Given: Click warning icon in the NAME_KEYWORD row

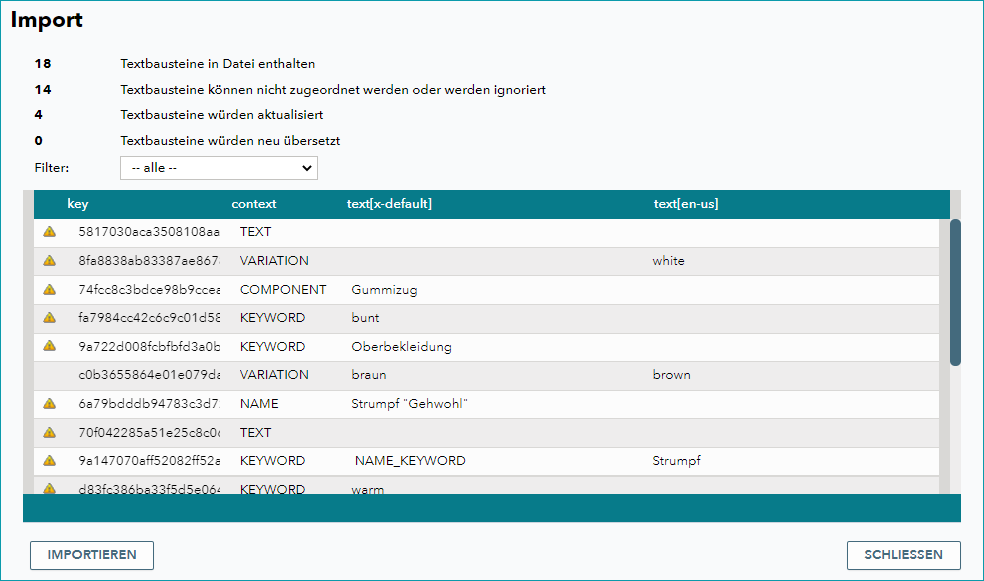Looking at the screenshot, I should [x=50, y=461].
